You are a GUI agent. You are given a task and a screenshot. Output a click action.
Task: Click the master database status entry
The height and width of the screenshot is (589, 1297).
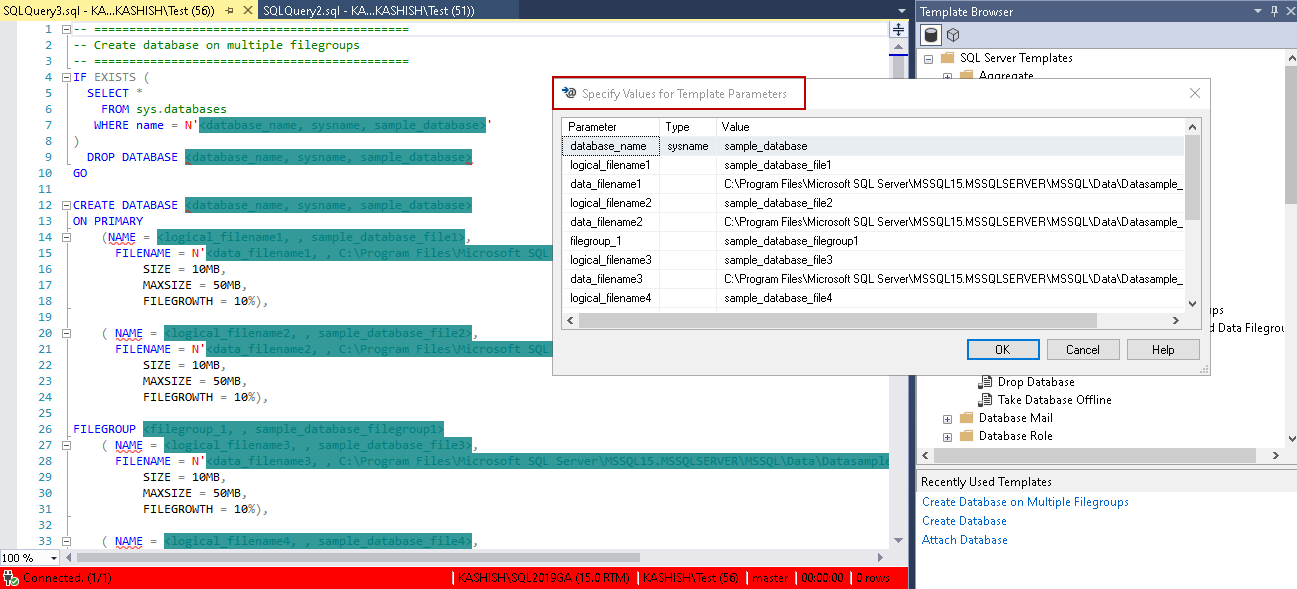coord(768,578)
